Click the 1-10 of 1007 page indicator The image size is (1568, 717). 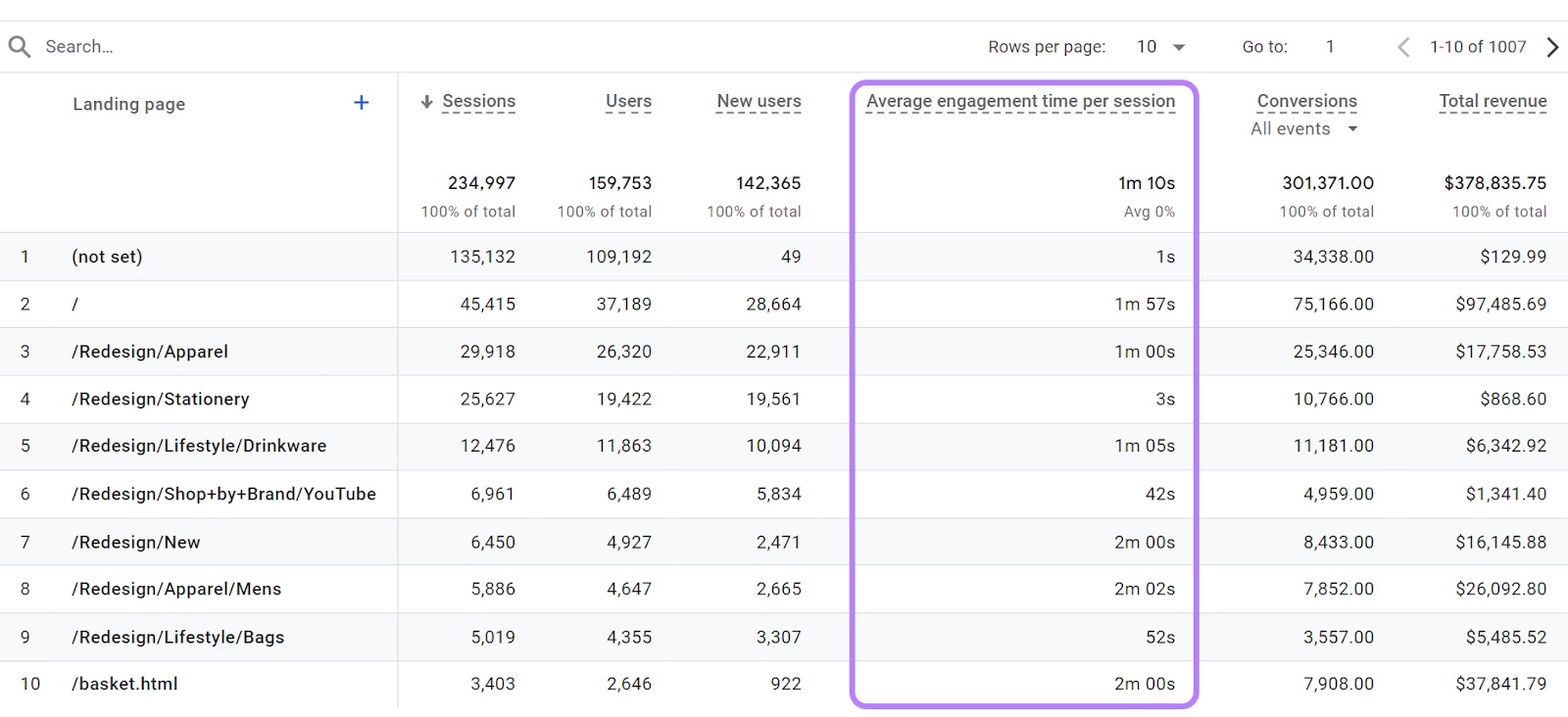[1478, 47]
